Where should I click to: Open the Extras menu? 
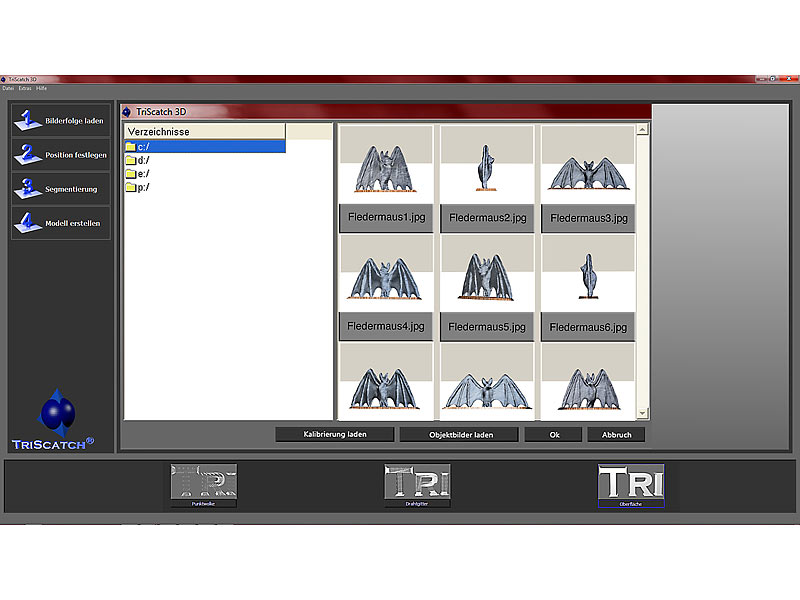(25, 88)
